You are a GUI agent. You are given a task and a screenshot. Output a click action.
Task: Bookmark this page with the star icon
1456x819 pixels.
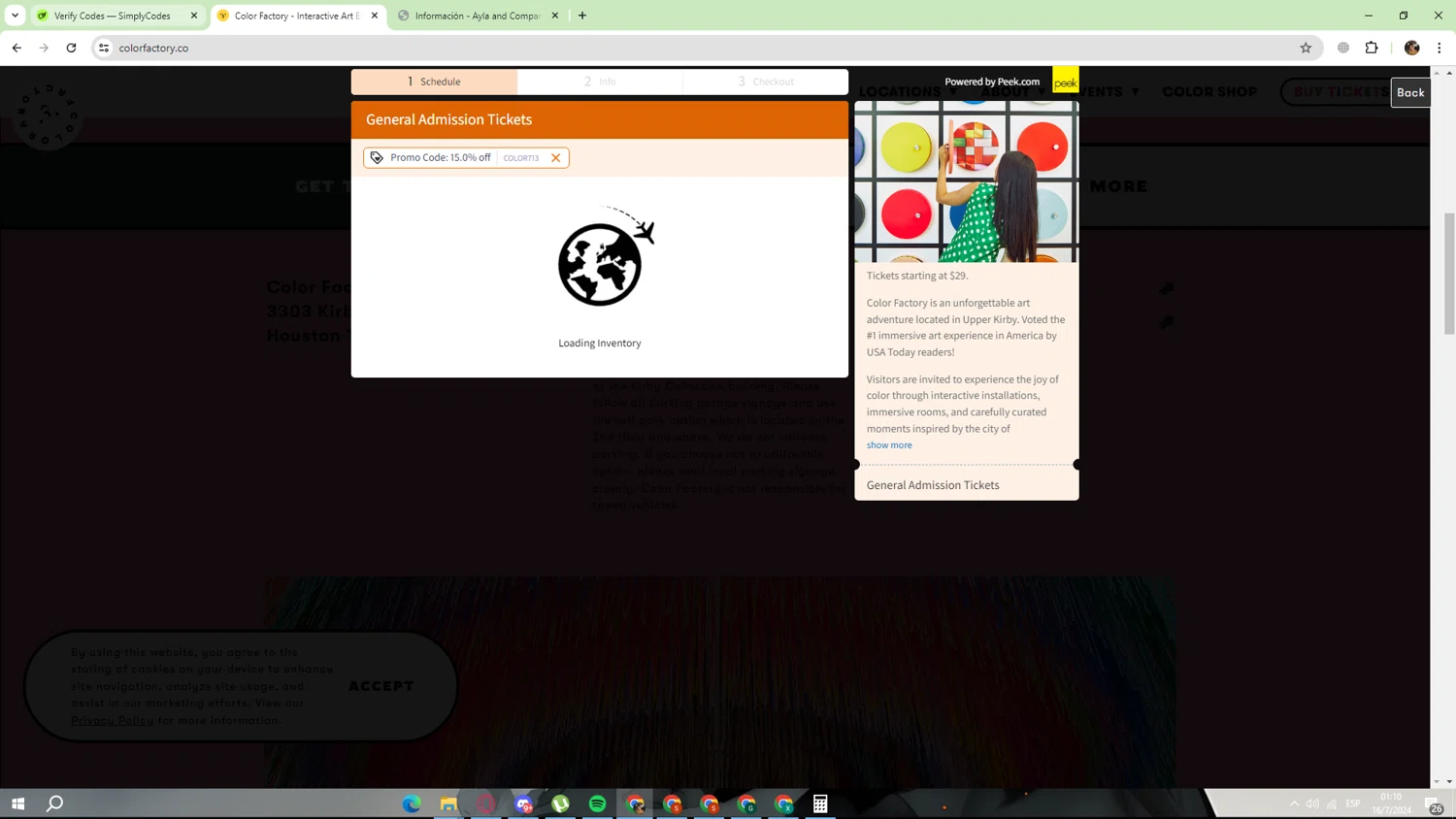click(1306, 48)
